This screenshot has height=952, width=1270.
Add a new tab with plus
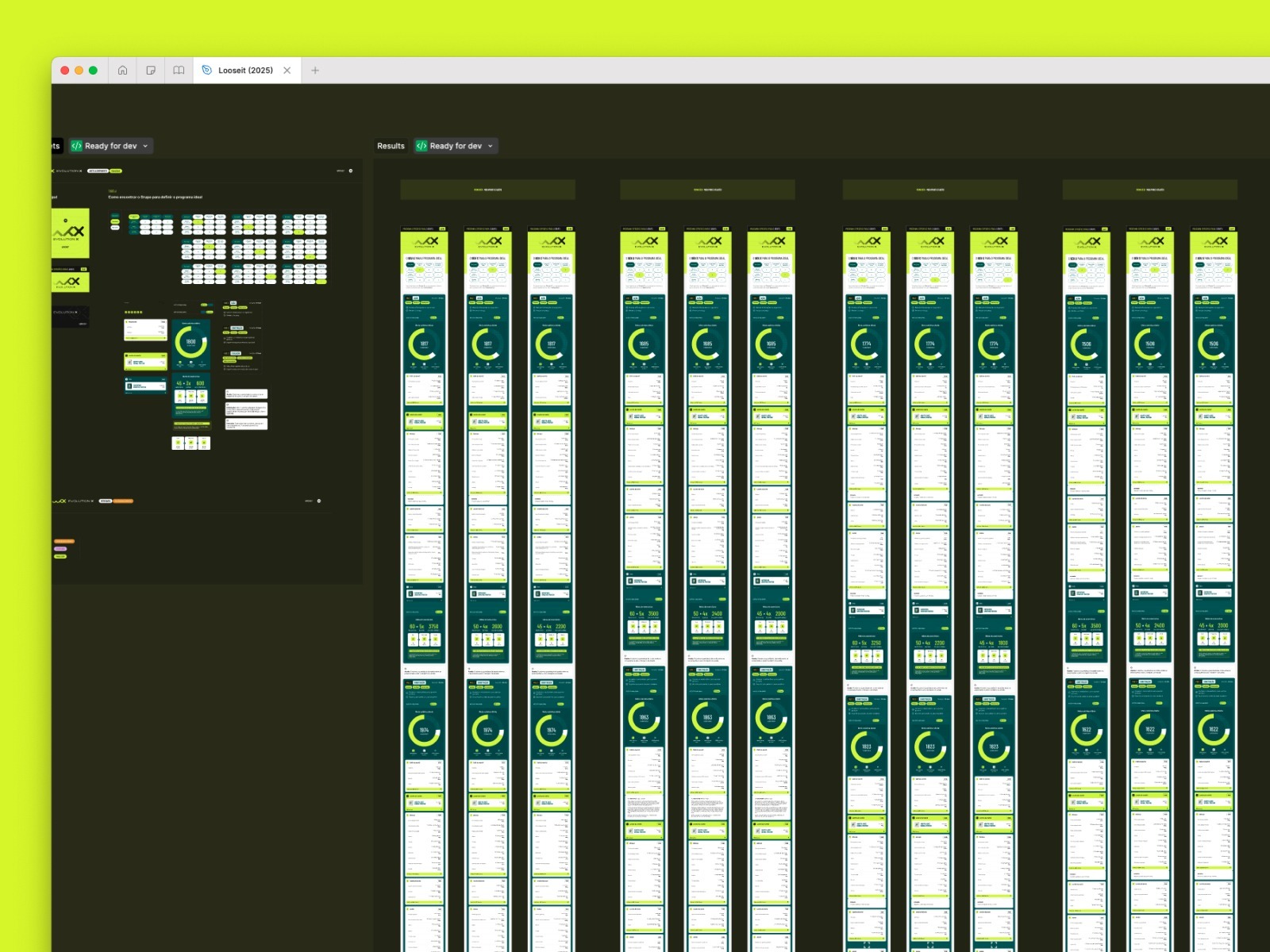[x=315, y=71]
